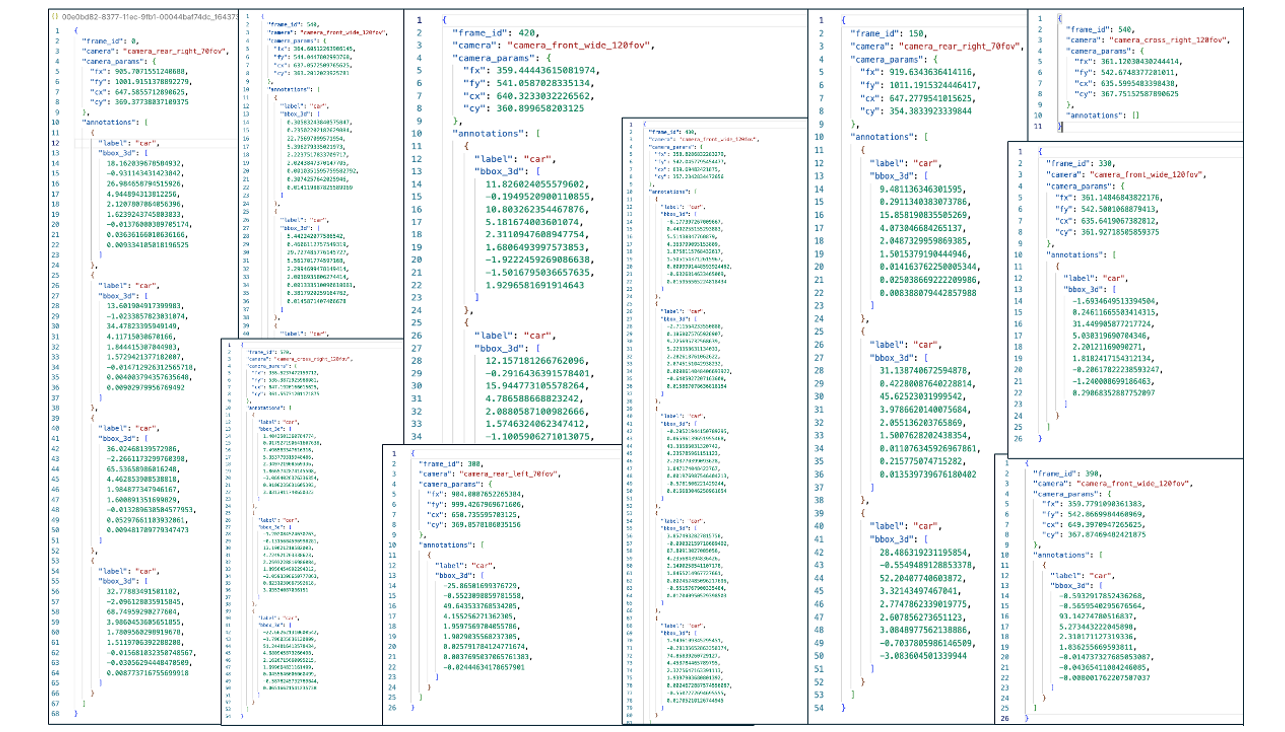Select the annotations key in frame 390 panel
The width and height of the screenshot is (1285, 732).
[1063, 552]
